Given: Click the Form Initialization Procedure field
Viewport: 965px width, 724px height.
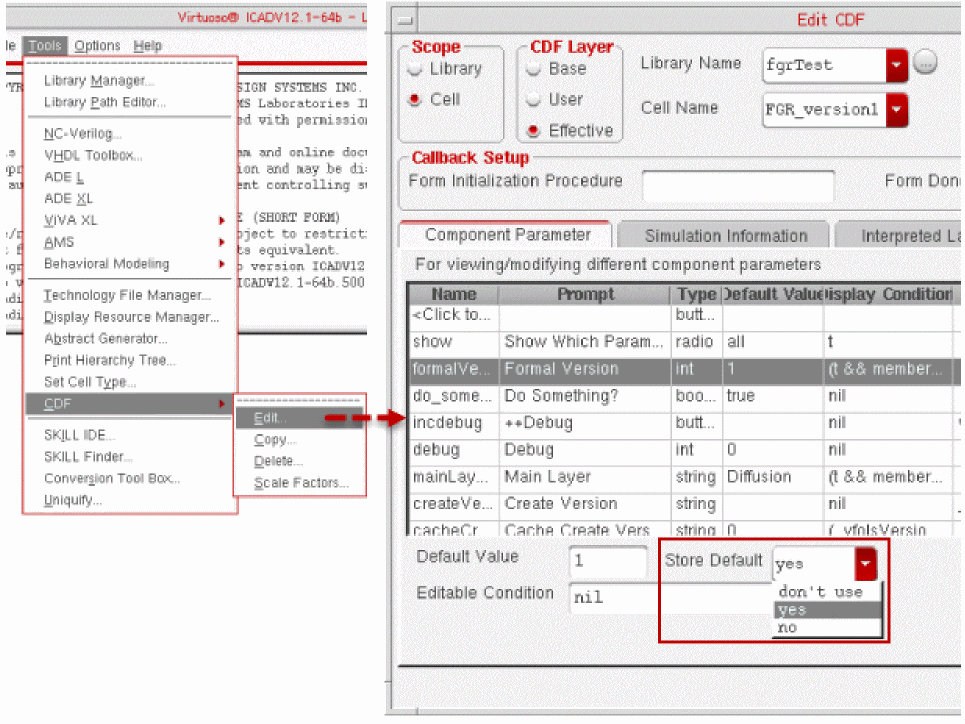Looking at the screenshot, I should point(737,184).
